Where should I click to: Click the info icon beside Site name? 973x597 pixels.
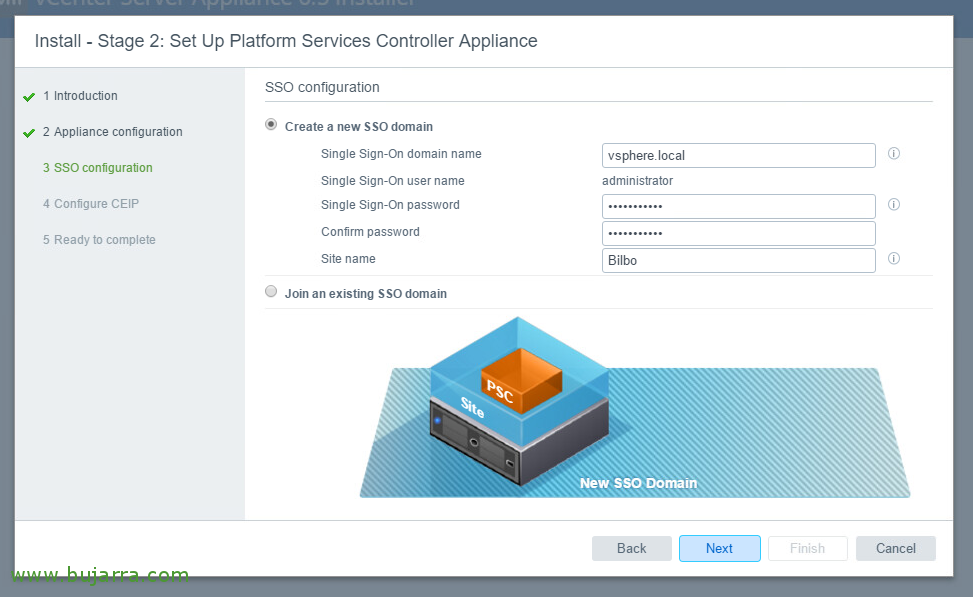coord(894,258)
